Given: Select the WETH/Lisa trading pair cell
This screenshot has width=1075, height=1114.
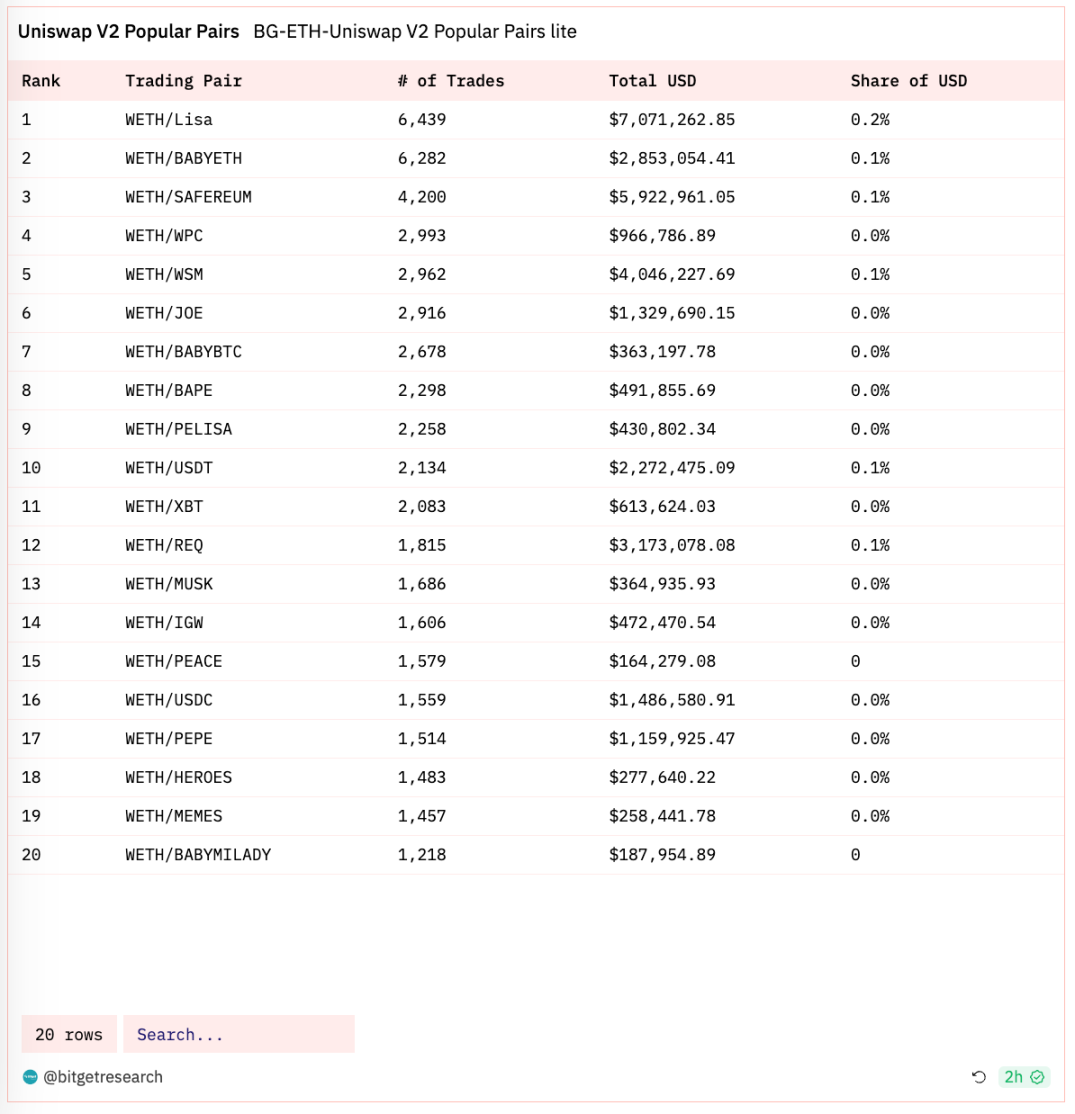Looking at the screenshot, I should (x=169, y=120).
